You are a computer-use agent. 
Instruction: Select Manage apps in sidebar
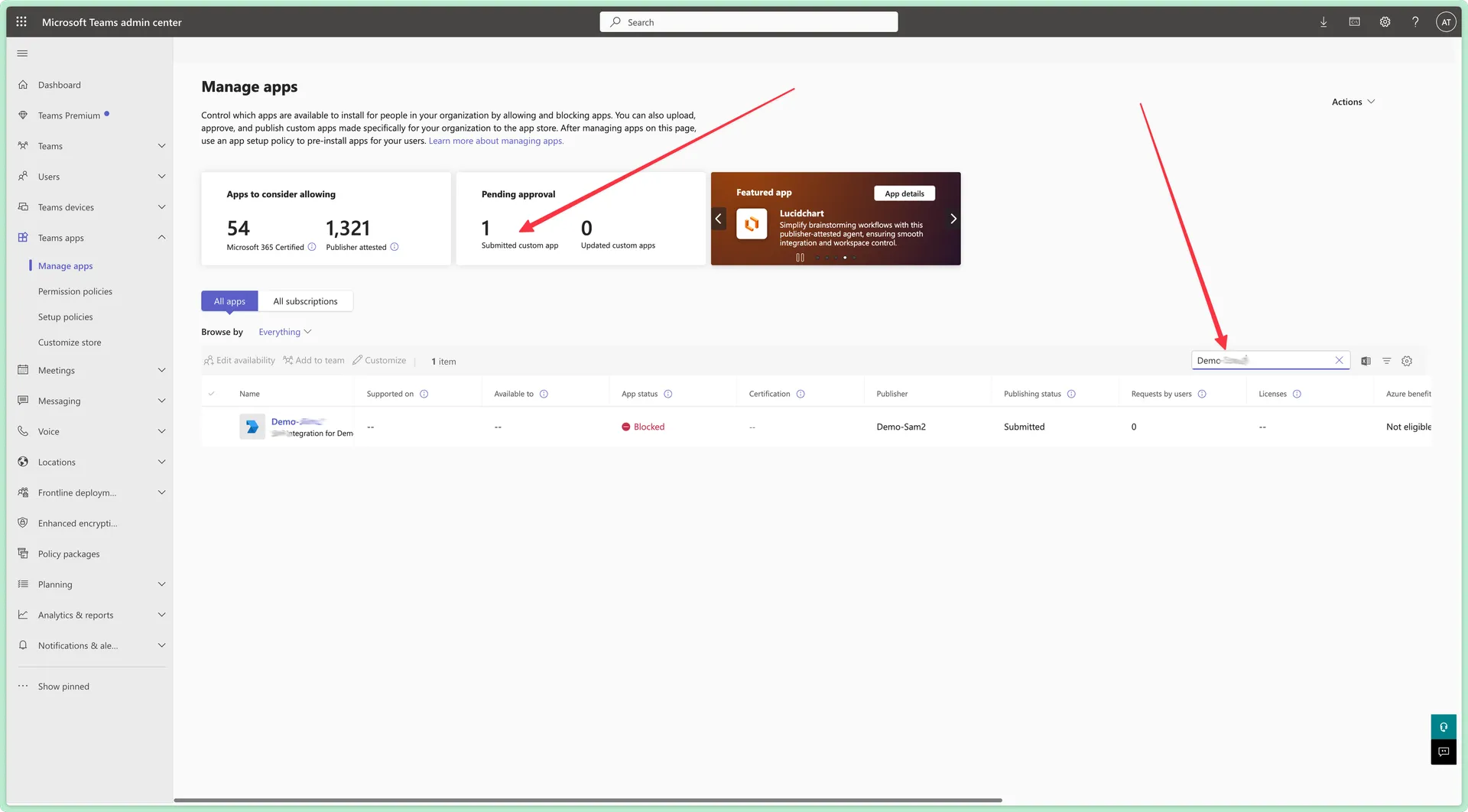(66, 266)
